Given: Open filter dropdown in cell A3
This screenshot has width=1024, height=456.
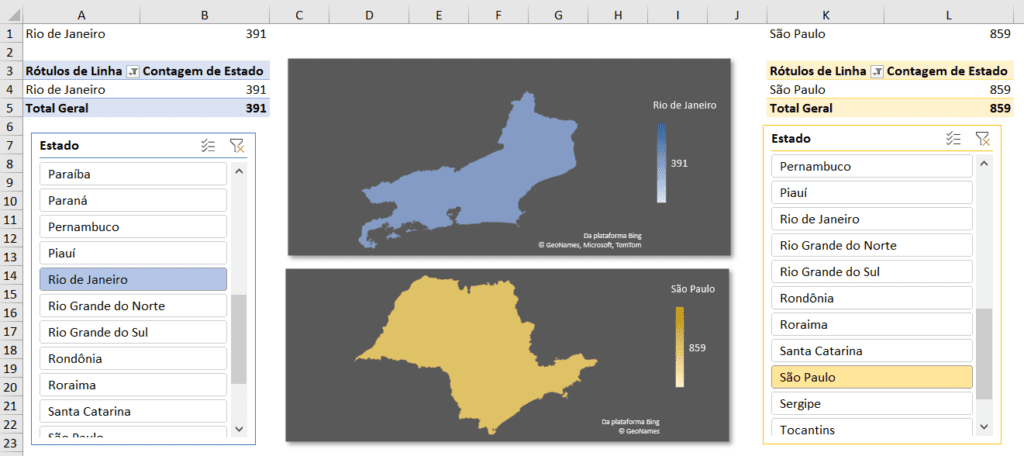Looking at the screenshot, I should click(133, 72).
